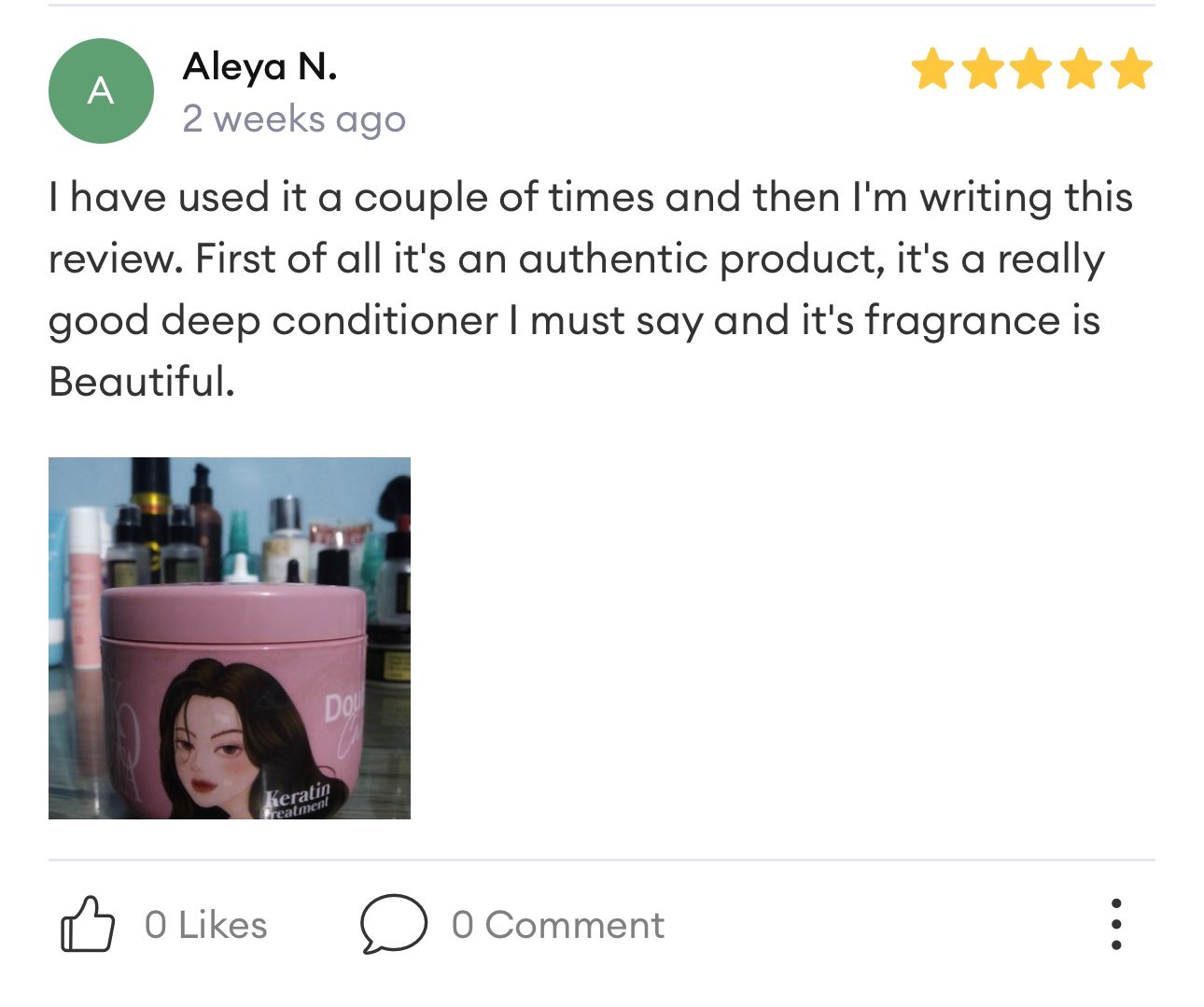Click the '0 Likes' count label
This screenshot has height=1007, width=1204.
tap(205, 925)
